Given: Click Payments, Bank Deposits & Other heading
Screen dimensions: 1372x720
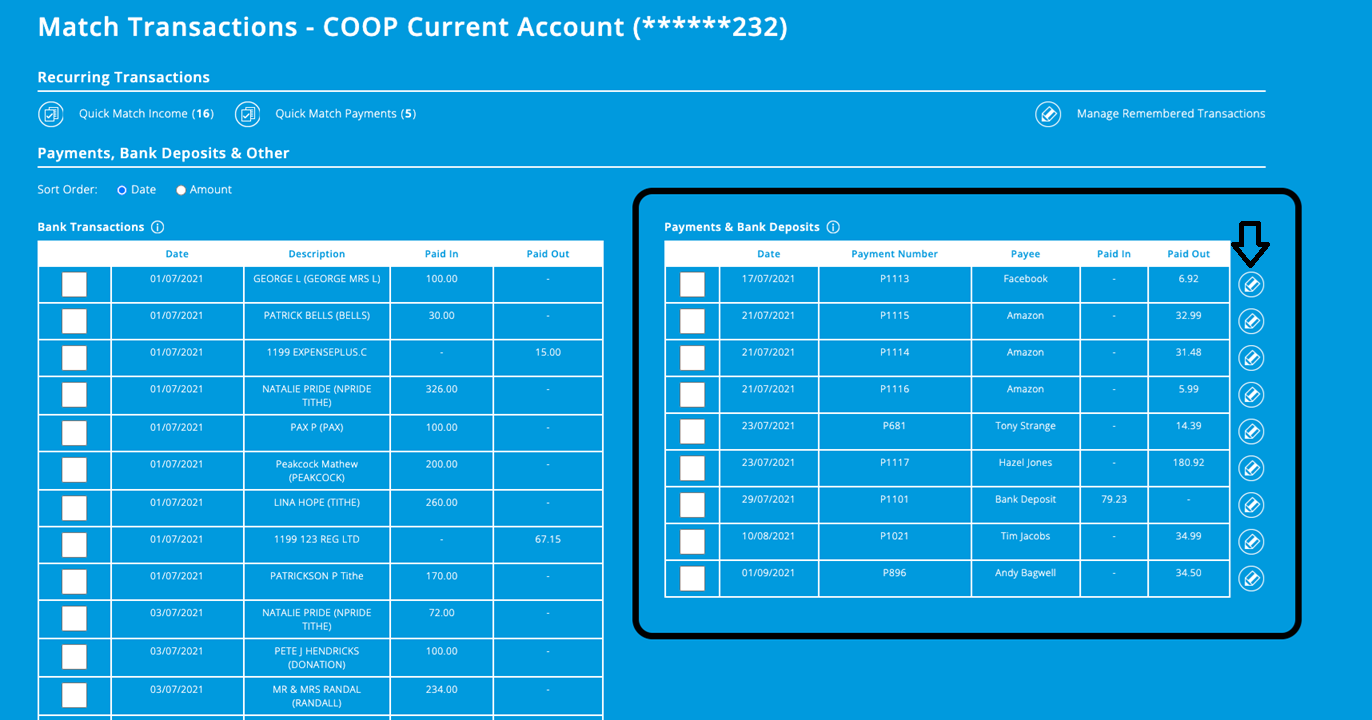Looking at the screenshot, I should [164, 153].
